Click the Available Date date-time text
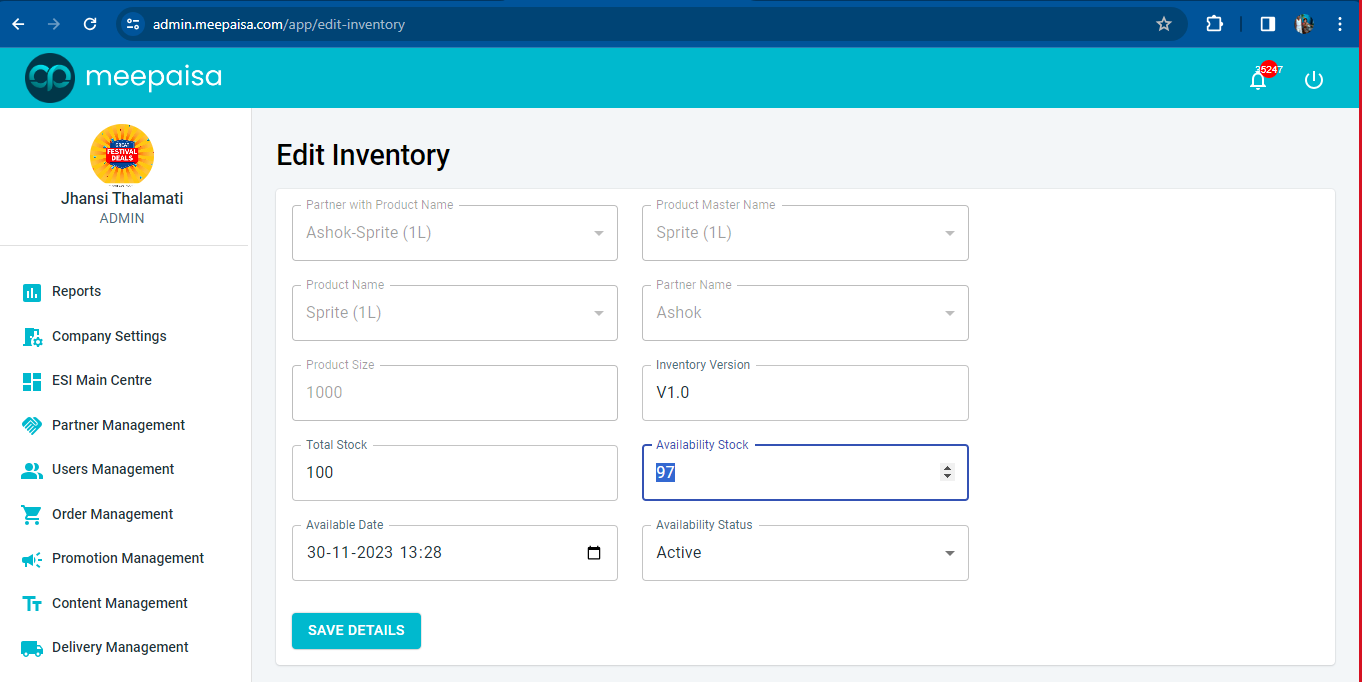Viewport: 1362px width, 682px height. pyautogui.click(x=374, y=552)
